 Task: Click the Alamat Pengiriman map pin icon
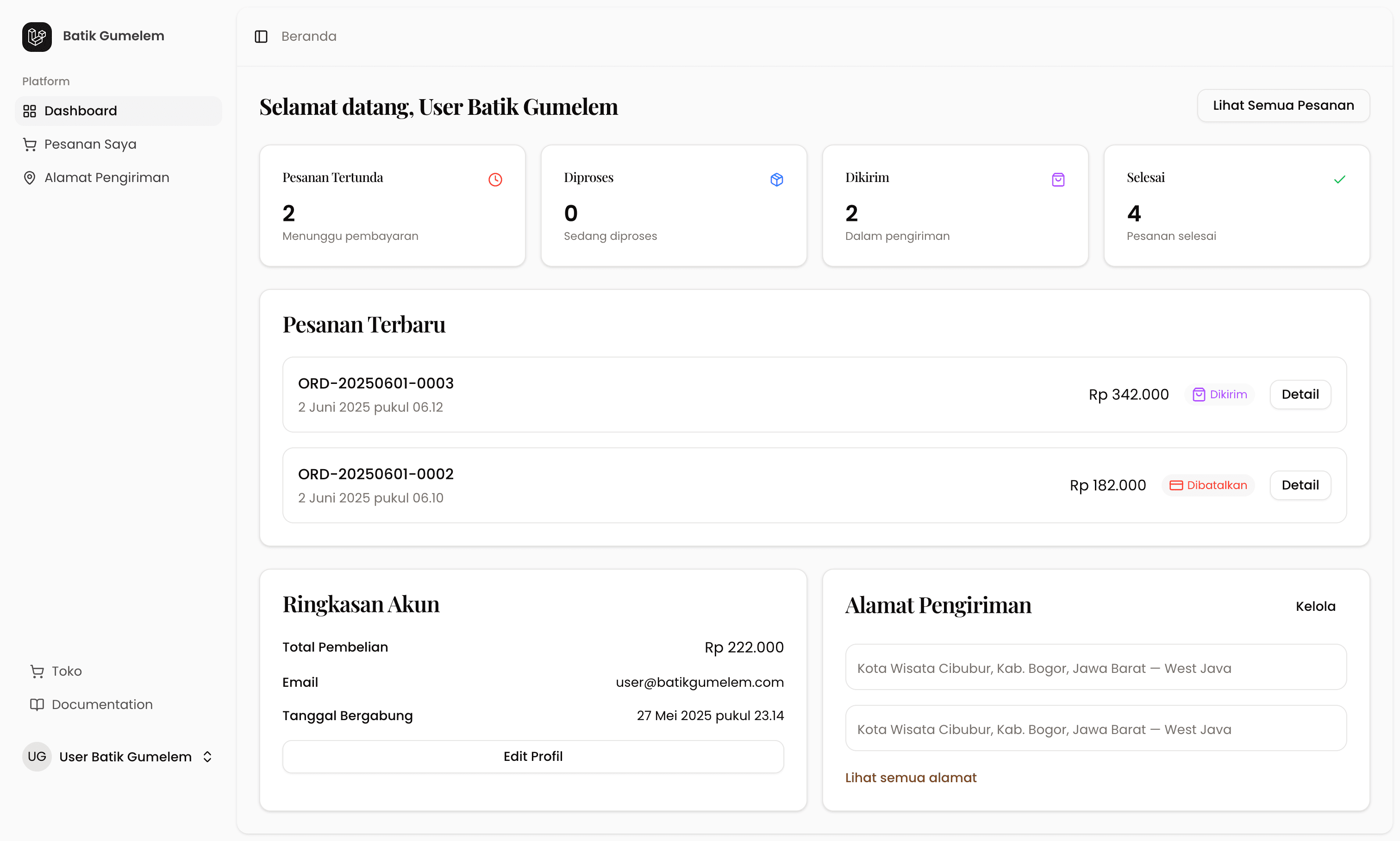[x=30, y=178]
